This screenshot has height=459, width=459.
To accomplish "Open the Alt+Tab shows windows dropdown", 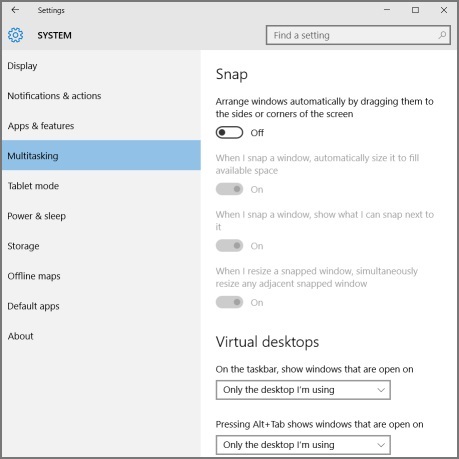I will [x=303, y=445].
